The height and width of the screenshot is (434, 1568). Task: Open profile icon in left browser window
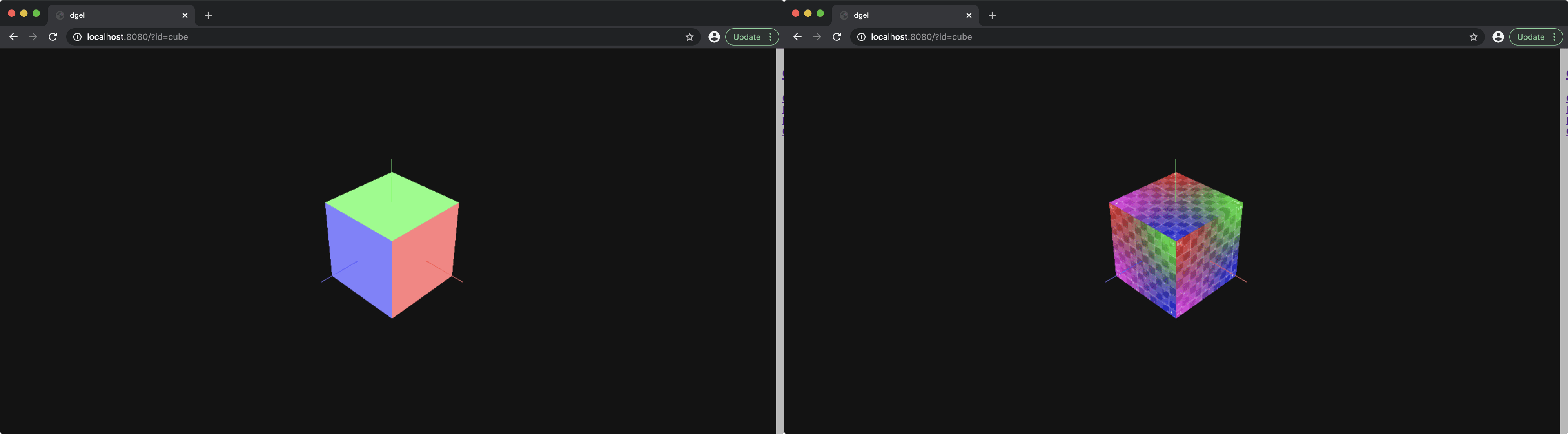click(714, 37)
